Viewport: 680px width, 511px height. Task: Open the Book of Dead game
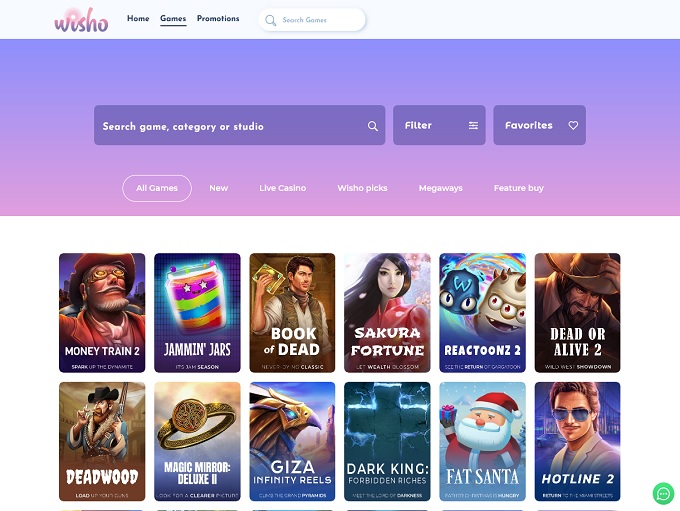coord(292,313)
